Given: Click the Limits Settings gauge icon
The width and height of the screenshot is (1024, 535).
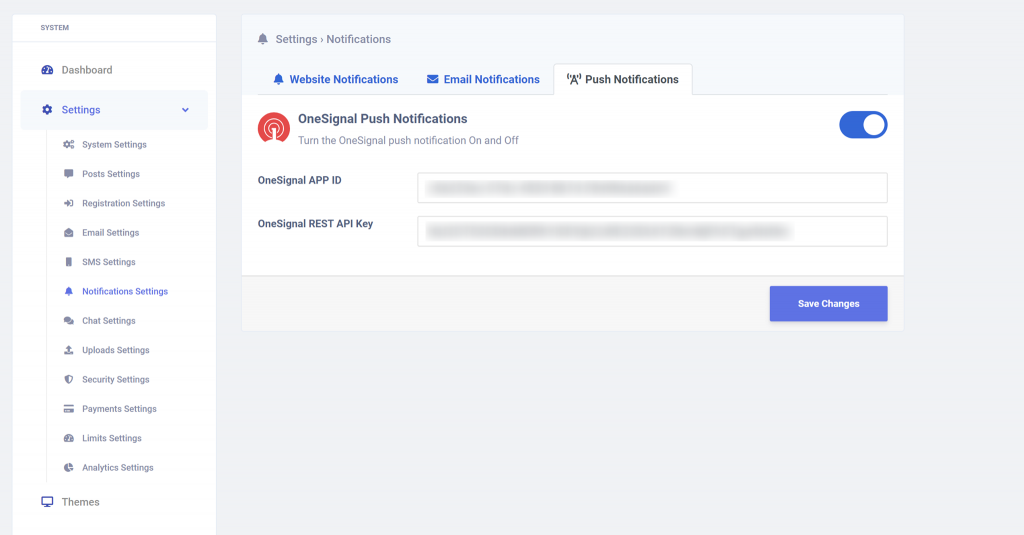Looking at the screenshot, I should click(69, 438).
